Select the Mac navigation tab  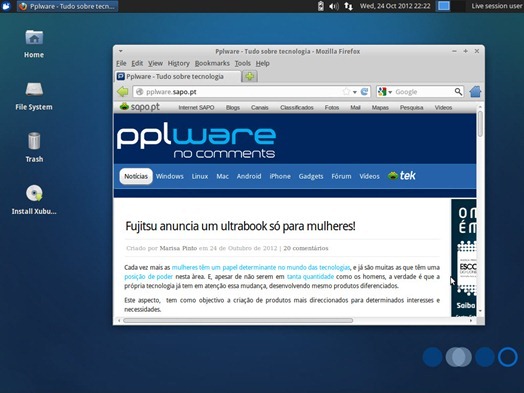click(223, 176)
